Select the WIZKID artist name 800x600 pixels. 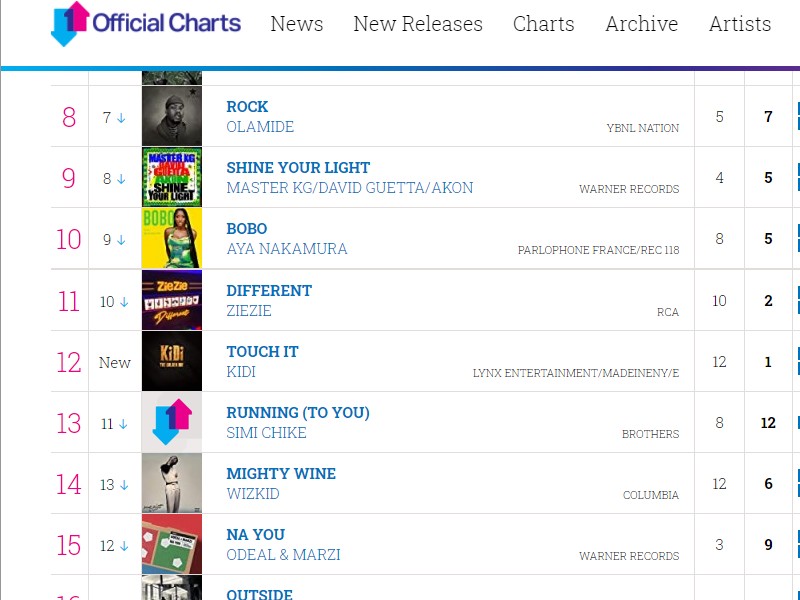pos(253,494)
